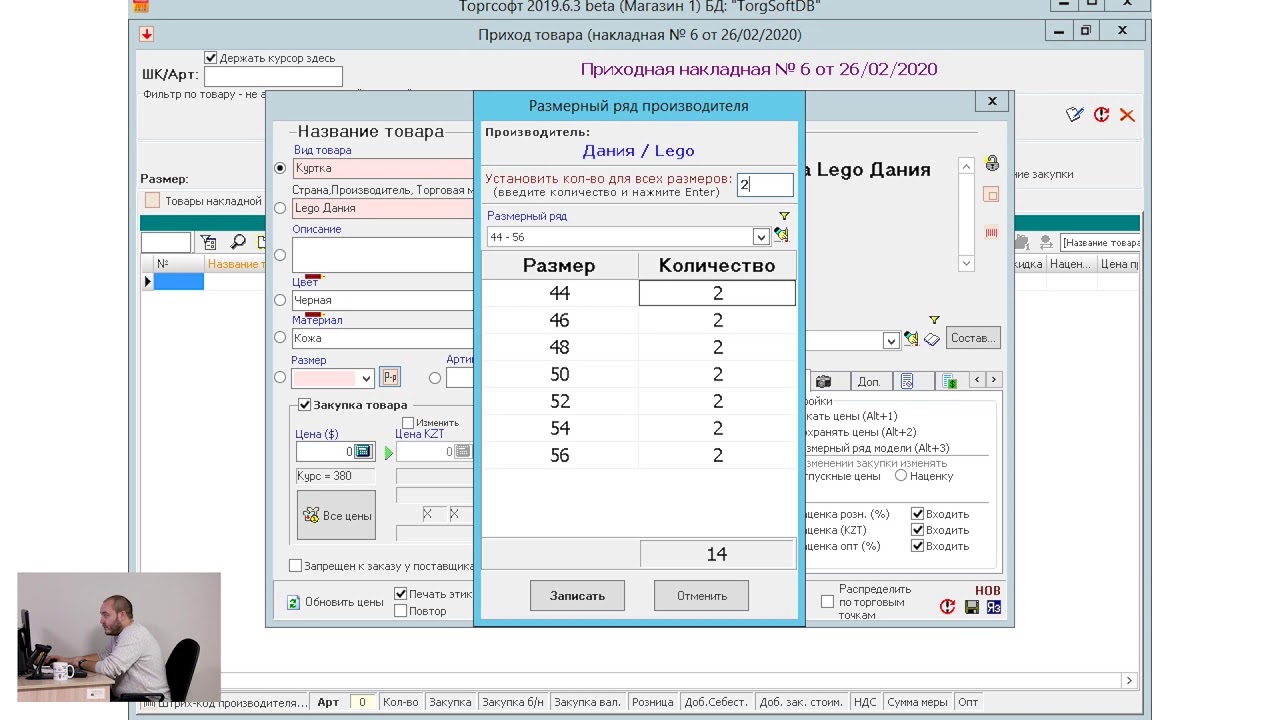Open the camera photo tab
Image resolution: width=1280 pixels, height=720 pixels.
pyautogui.click(x=824, y=381)
